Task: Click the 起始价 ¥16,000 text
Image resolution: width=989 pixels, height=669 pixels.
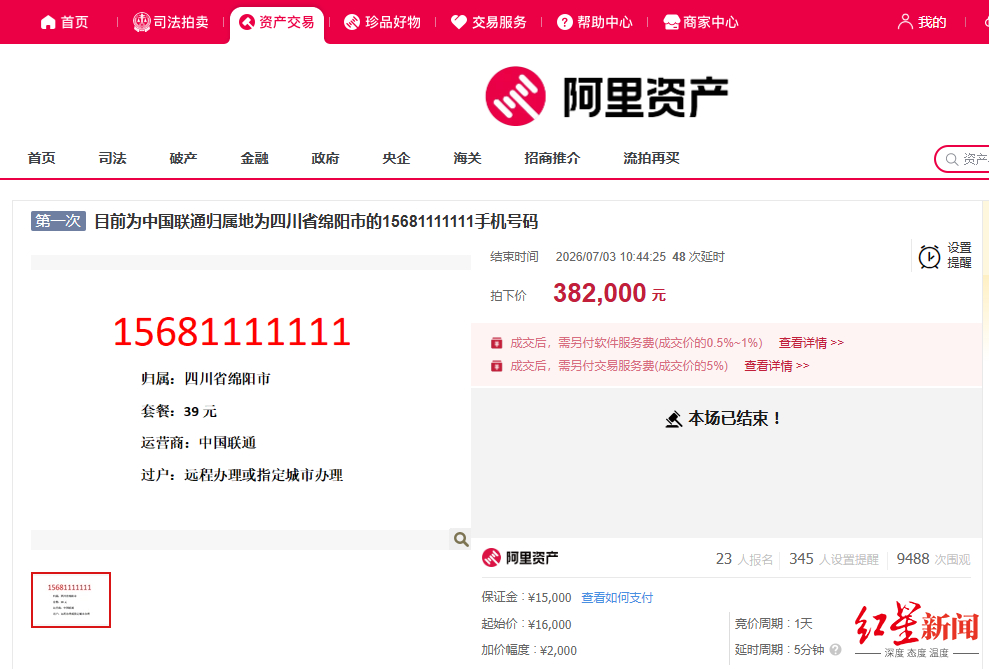Action: click(x=526, y=624)
